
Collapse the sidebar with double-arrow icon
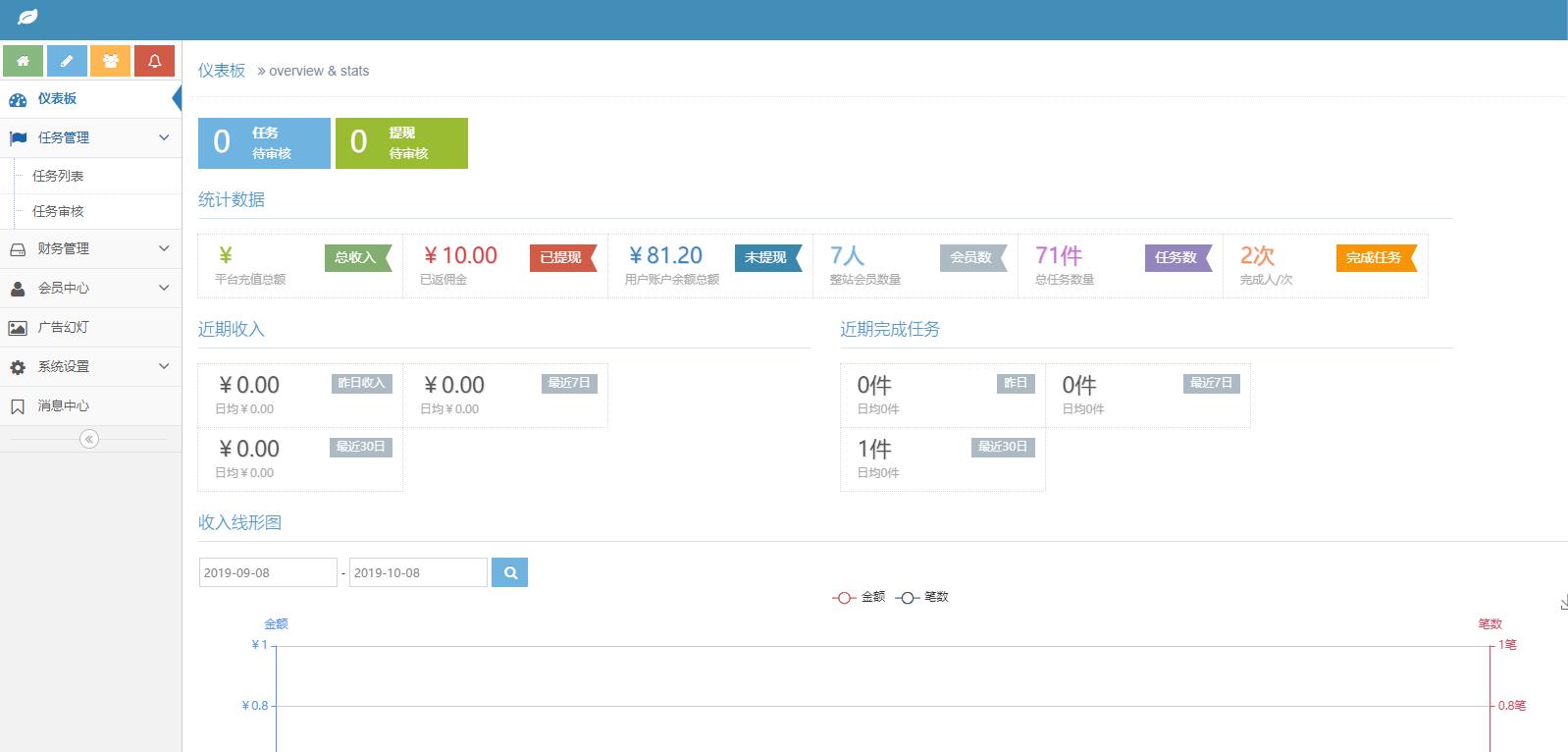point(89,439)
